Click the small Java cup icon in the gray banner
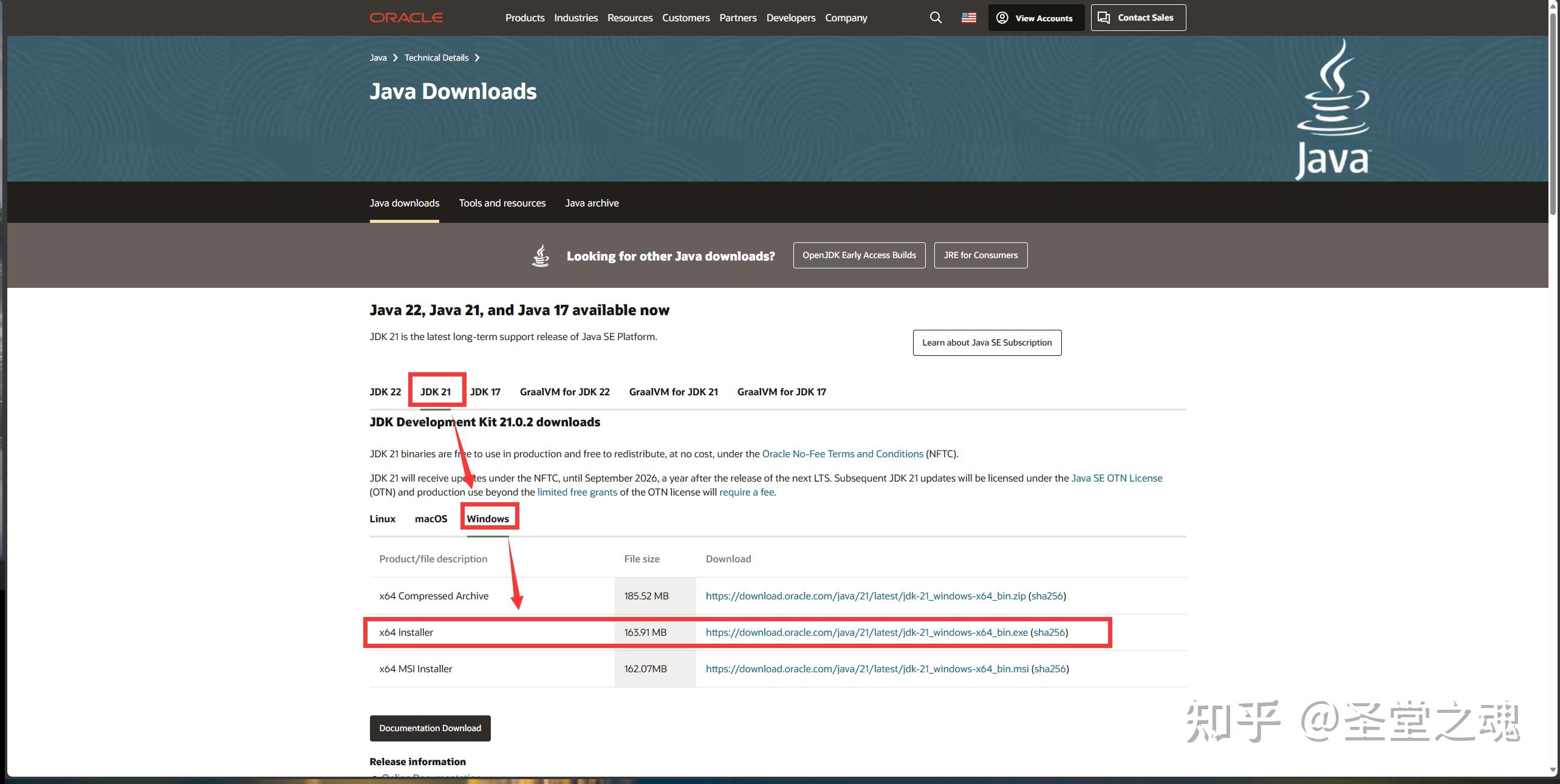 click(540, 256)
